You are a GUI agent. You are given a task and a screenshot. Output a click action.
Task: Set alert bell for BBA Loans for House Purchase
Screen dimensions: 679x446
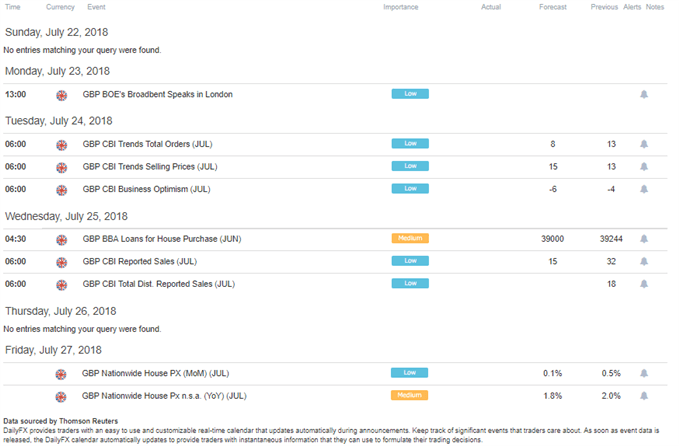[644, 239]
